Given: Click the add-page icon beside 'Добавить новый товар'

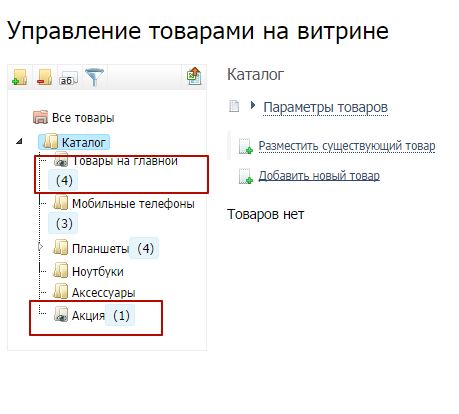Looking at the screenshot, I should pyautogui.click(x=245, y=176).
